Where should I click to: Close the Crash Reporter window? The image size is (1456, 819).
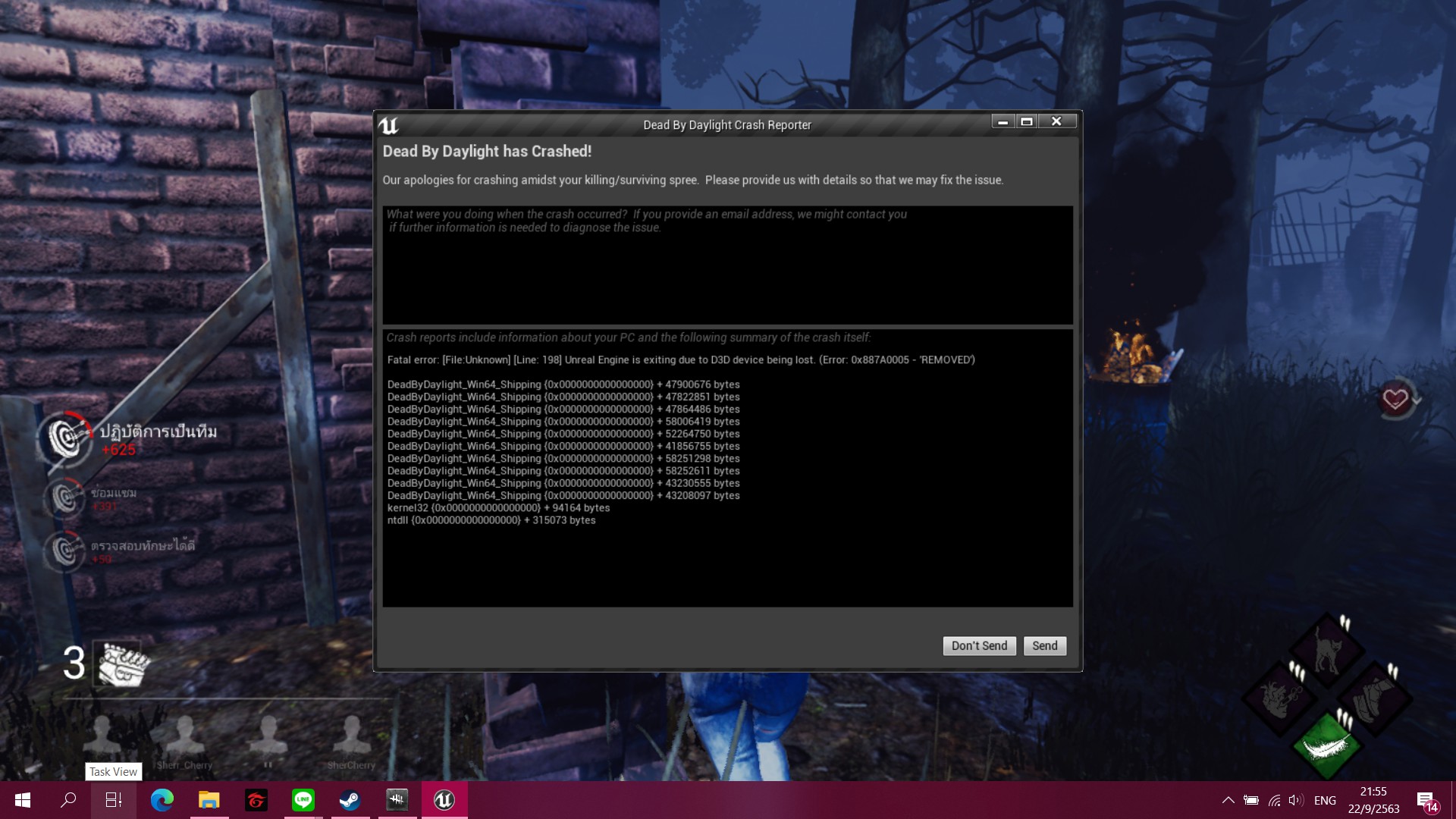pyautogui.click(x=1056, y=121)
